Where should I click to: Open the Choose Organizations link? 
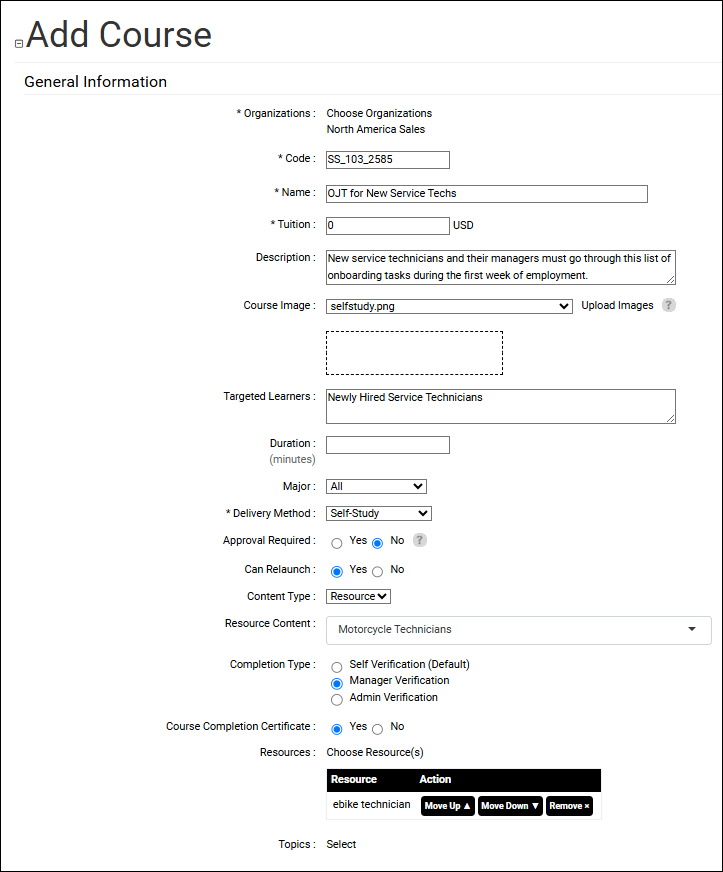tap(379, 113)
